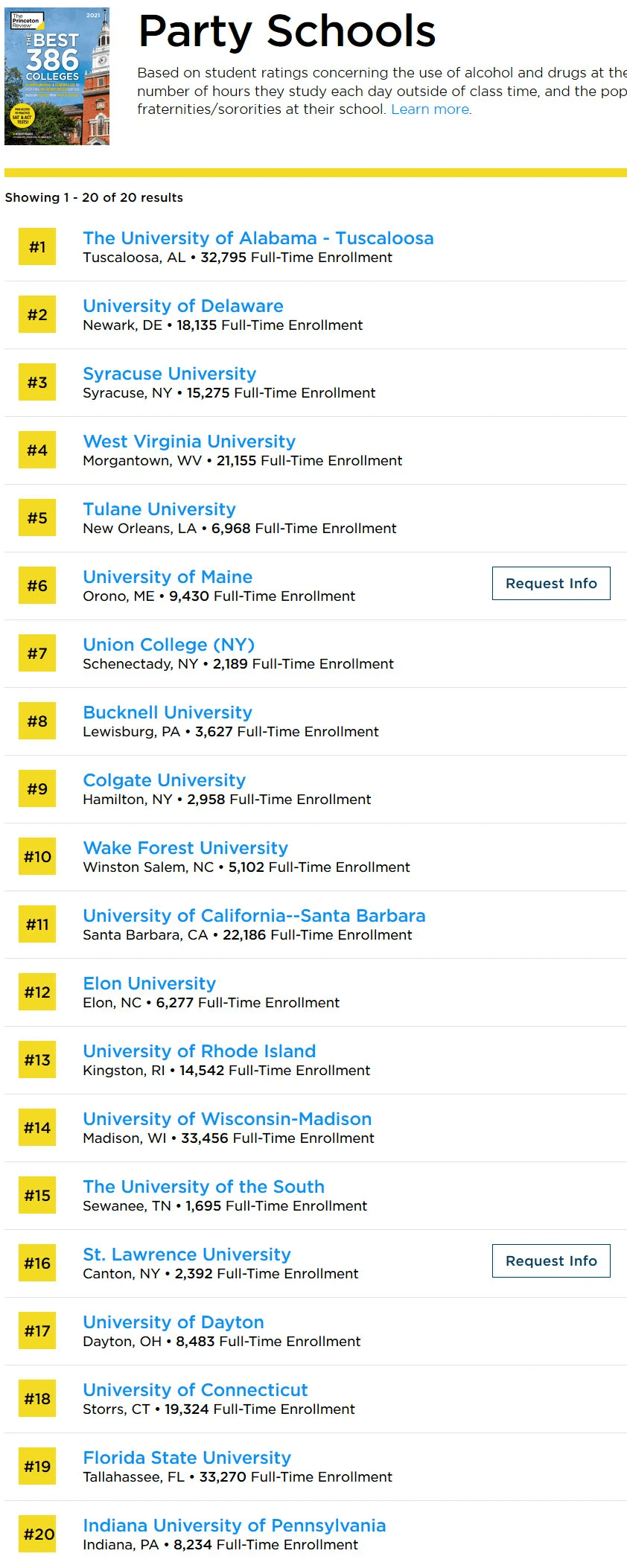
Task: Click the #3 rank badge
Action: pos(37,383)
